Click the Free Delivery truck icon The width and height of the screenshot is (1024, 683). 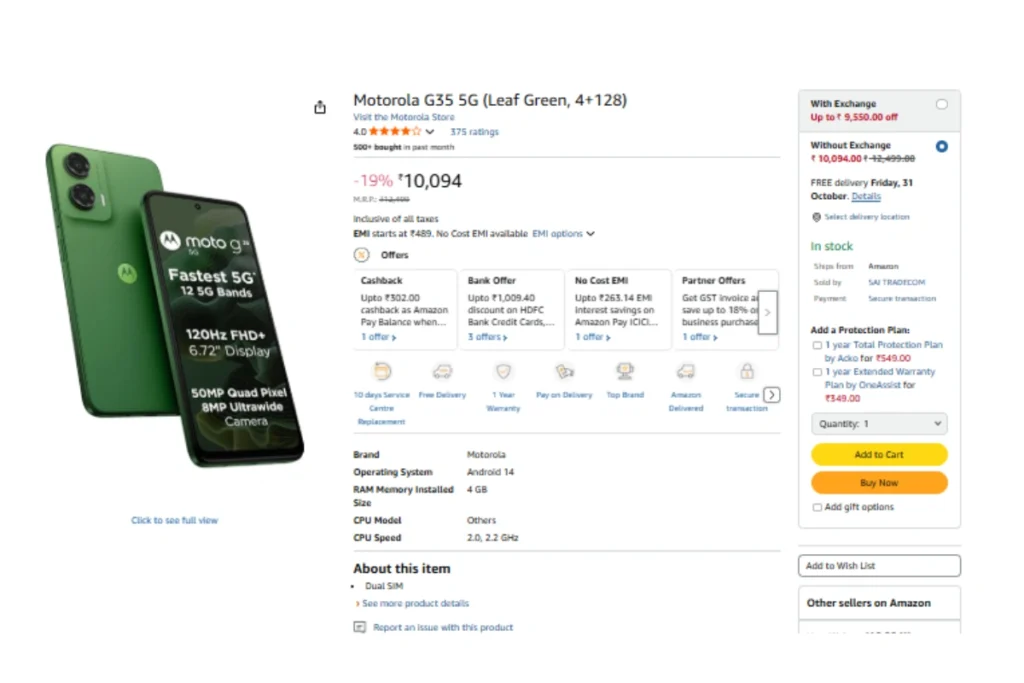[442, 372]
